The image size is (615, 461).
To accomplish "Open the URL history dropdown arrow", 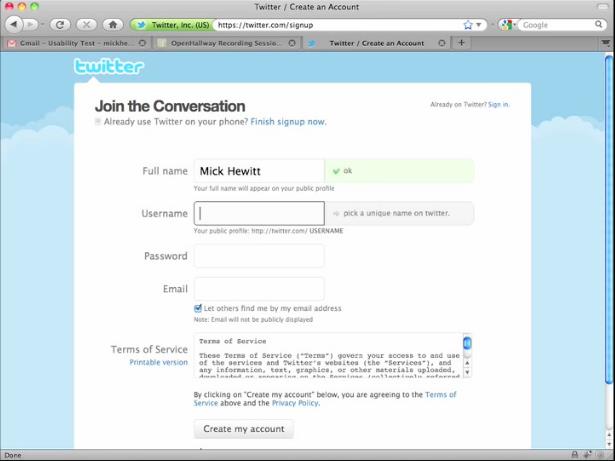I will coord(479,25).
